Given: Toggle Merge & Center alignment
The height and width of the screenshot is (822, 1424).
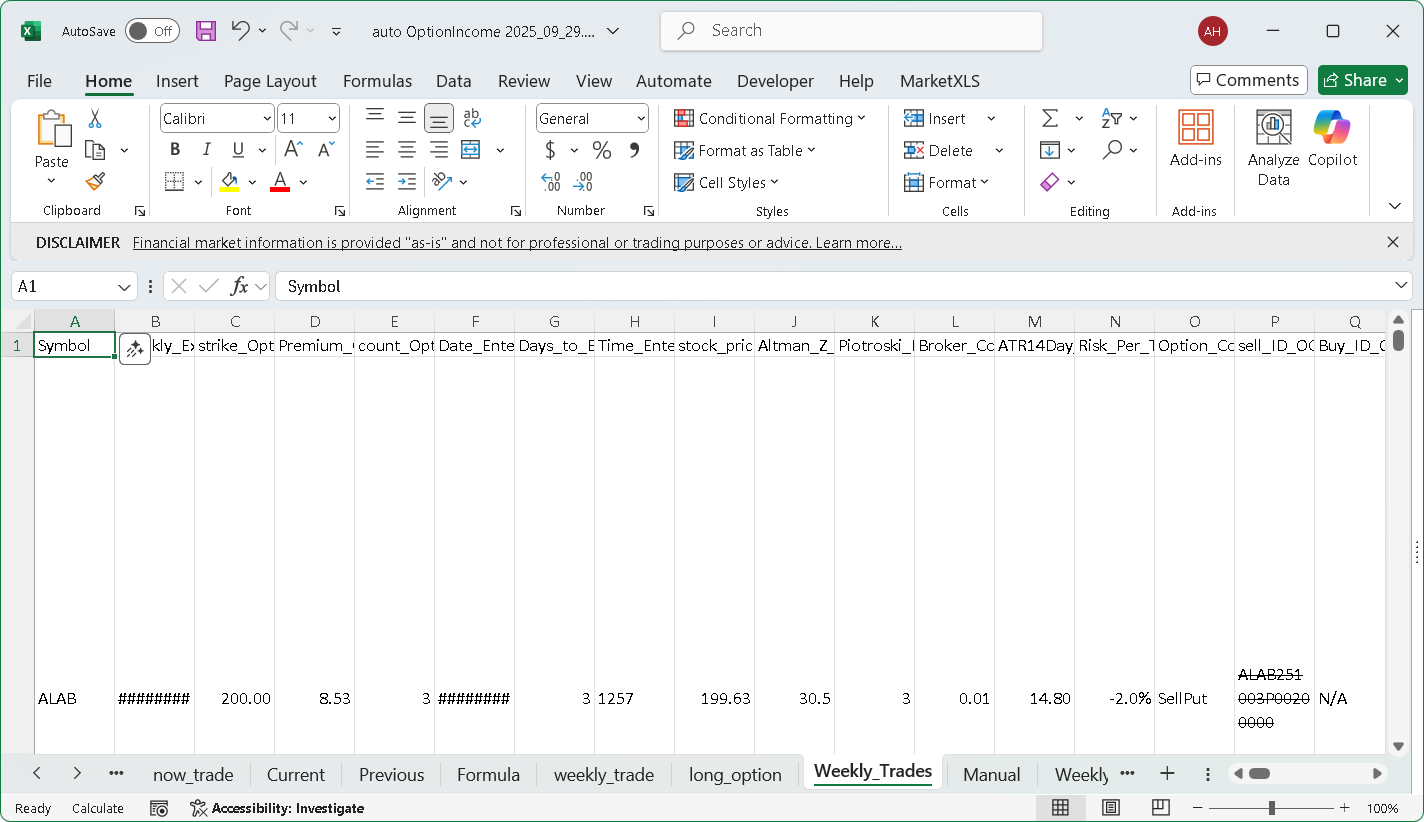Looking at the screenshot, I should (471, 149).
